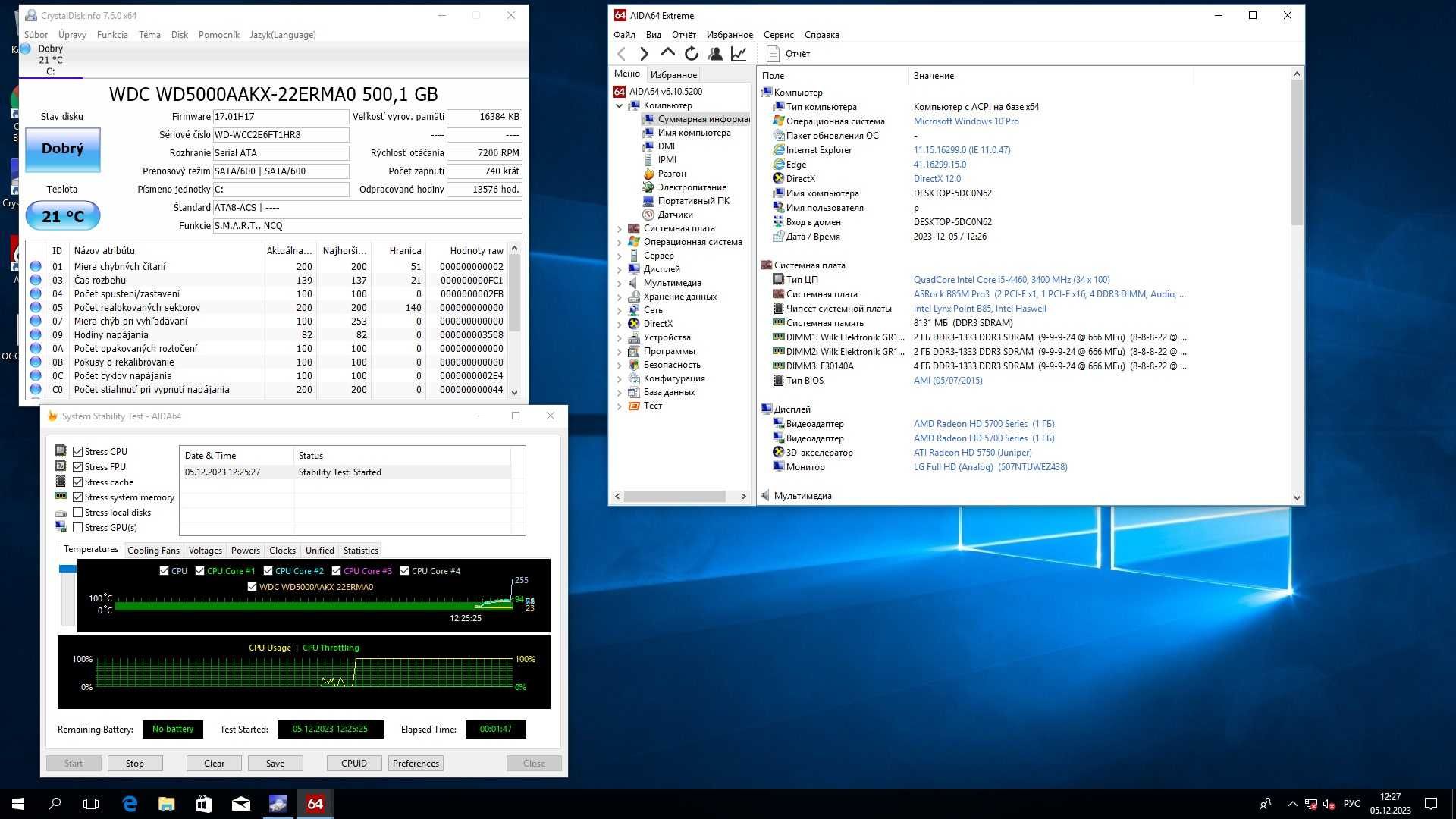Open Mail app from the taskbar
1456x819 pixels.
pos(240,804)
